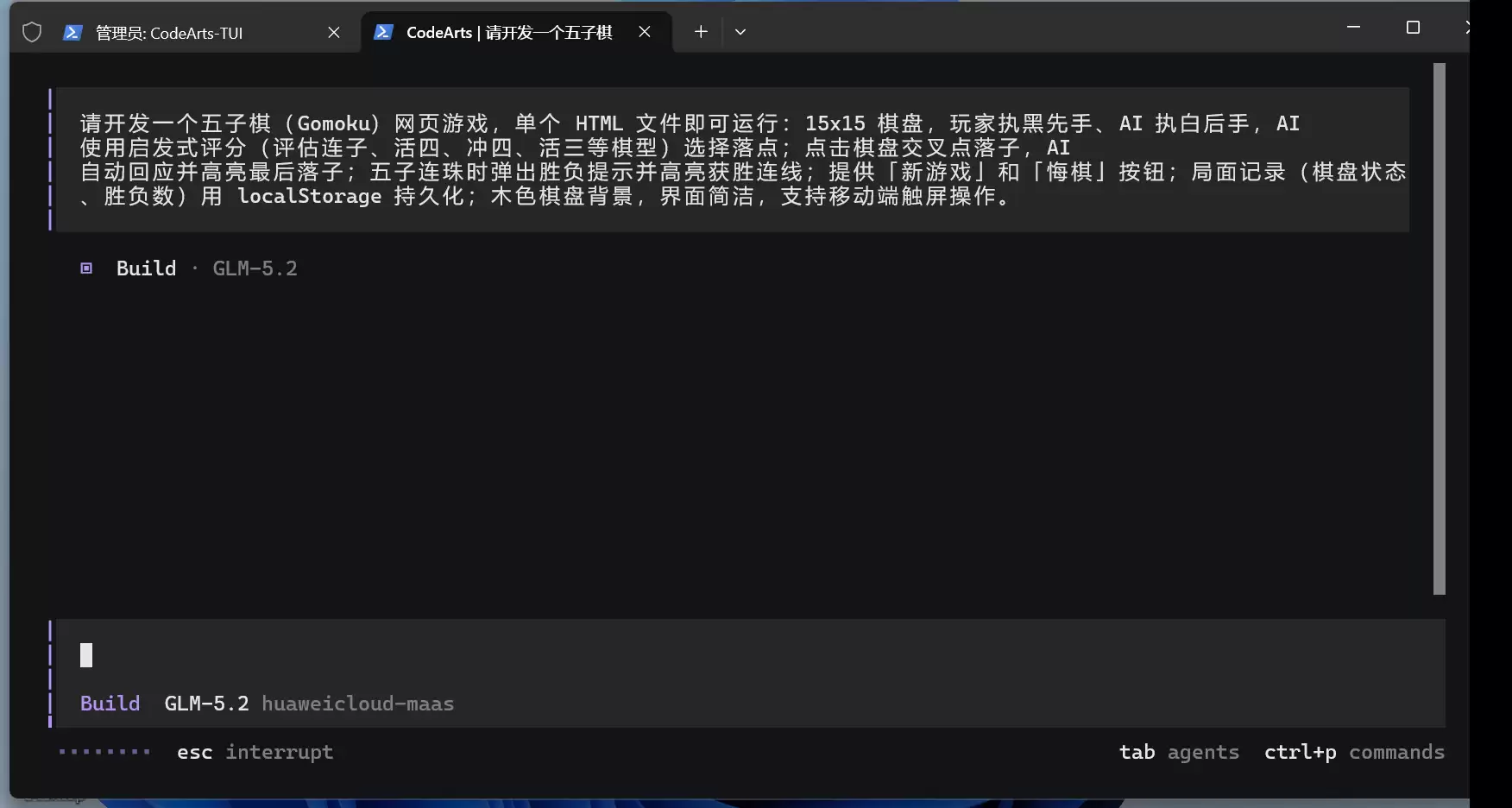Open a new terminal tab with plus
1512x808 pixels.
(x=701, y=32)
